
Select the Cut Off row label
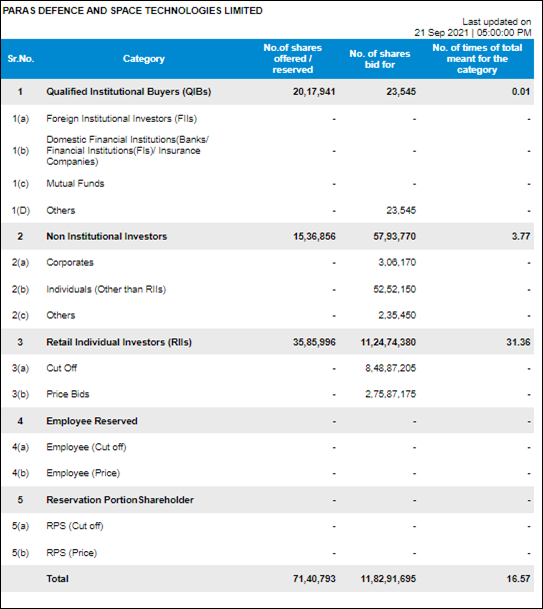coord(62,368)
